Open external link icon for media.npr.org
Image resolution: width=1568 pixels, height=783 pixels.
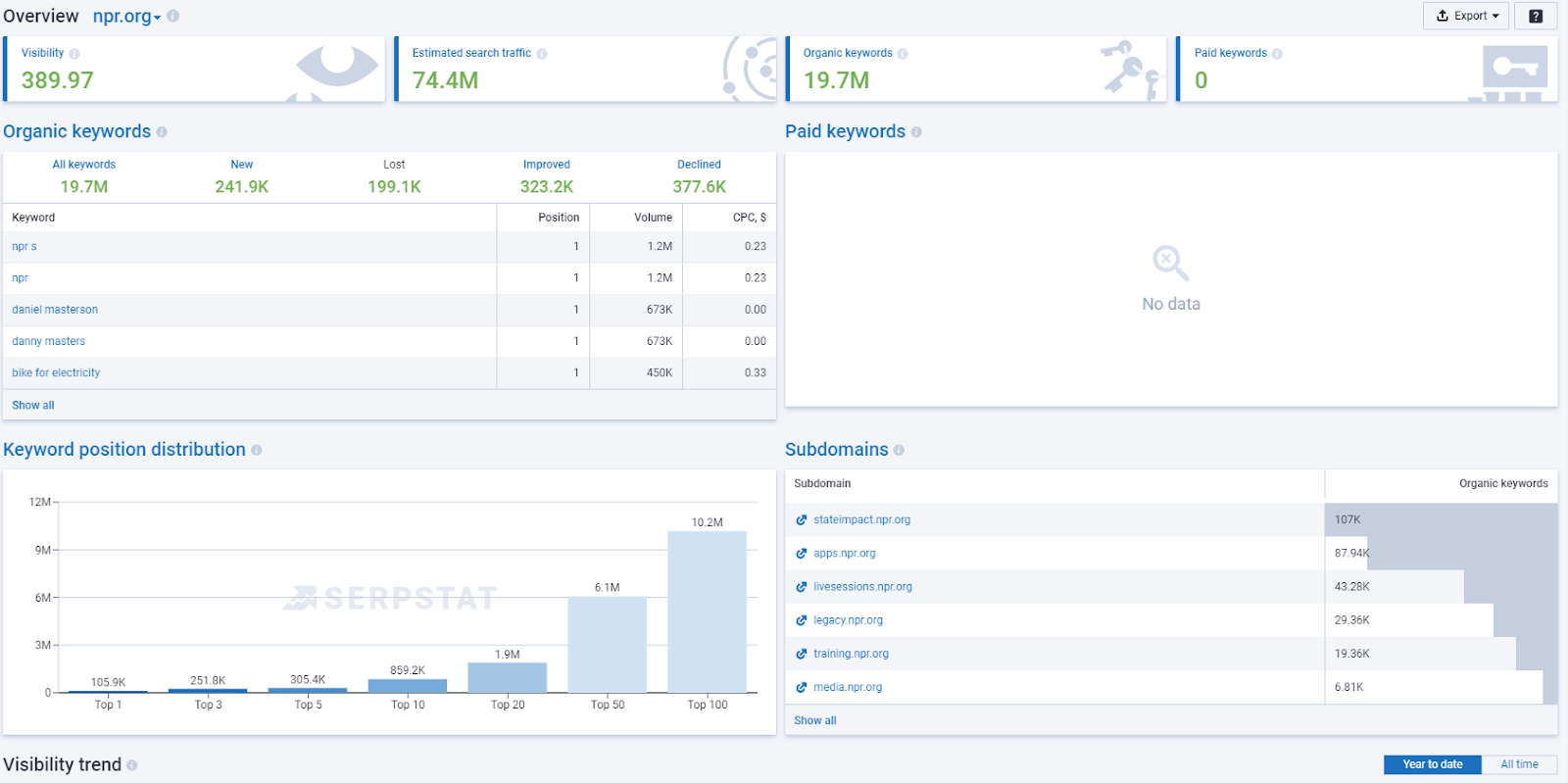[x=801, y=688]
